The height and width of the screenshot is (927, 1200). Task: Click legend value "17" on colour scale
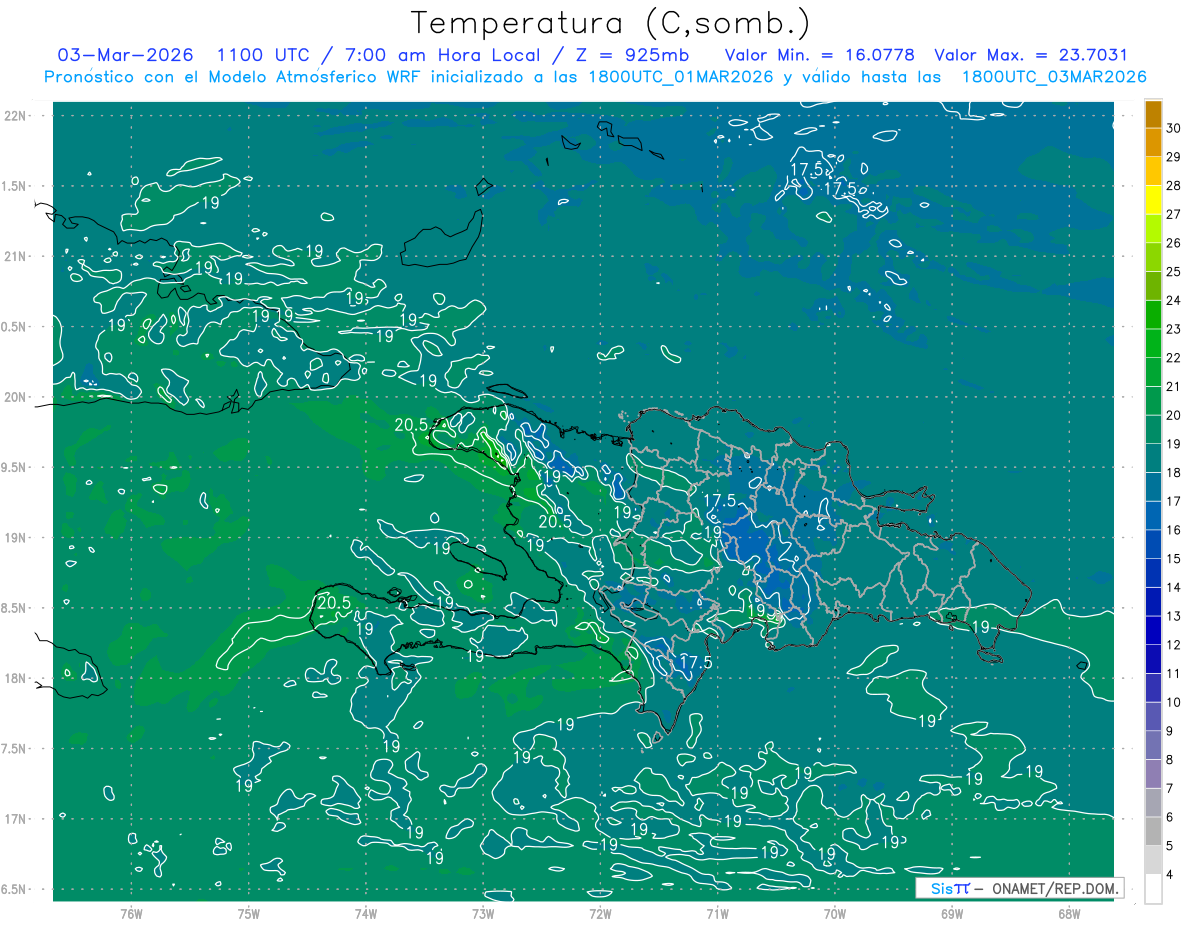1174,501
